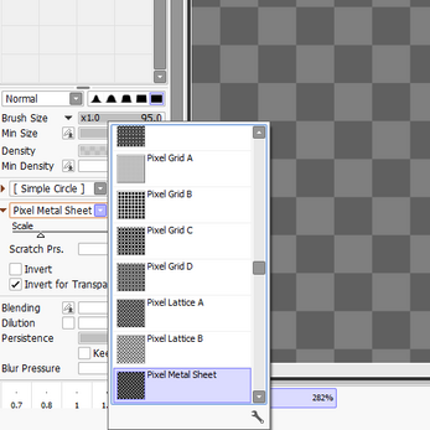This screenshot has height=430, width=430.
Task: Toggle Min Size pressure icon
Action: click(x=68, y=133)
